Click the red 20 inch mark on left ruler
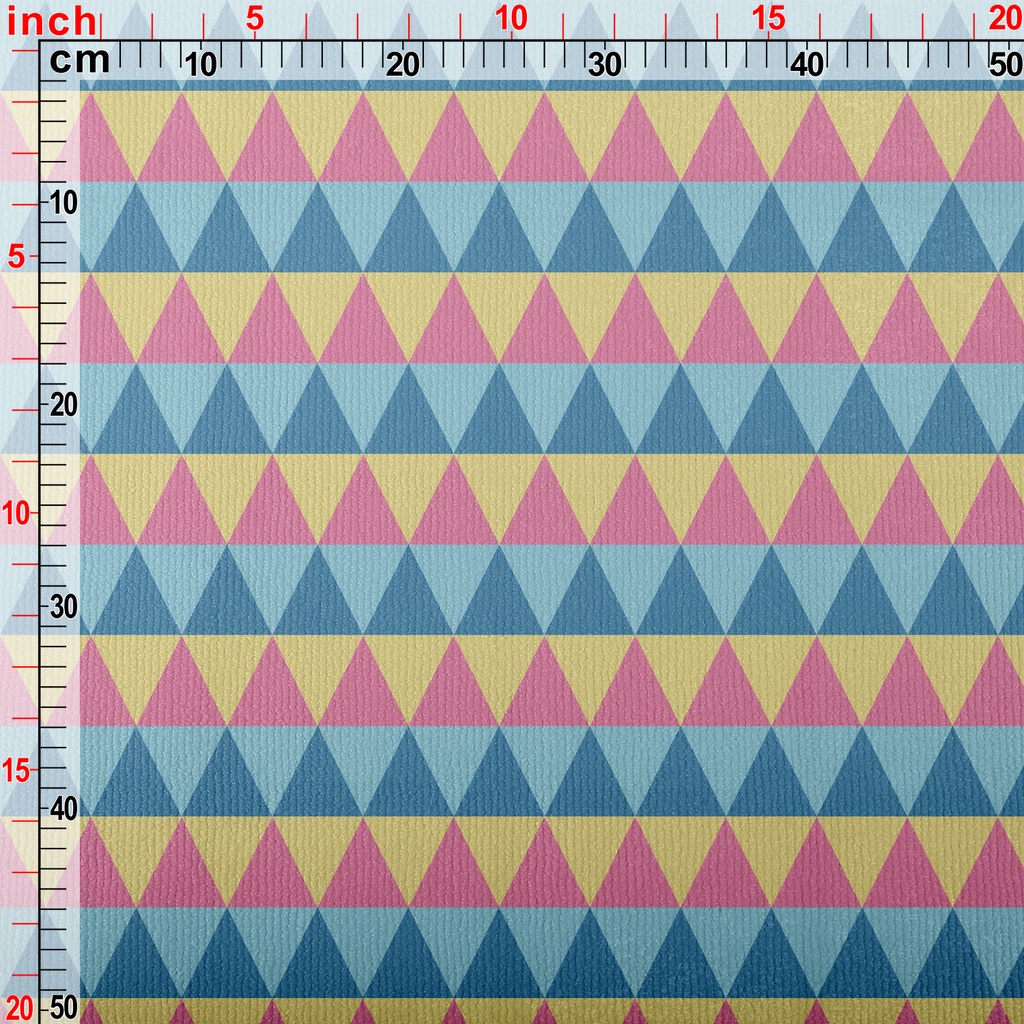Viewport: 1024px width, 1024px height. click(x=18, y=1007)
